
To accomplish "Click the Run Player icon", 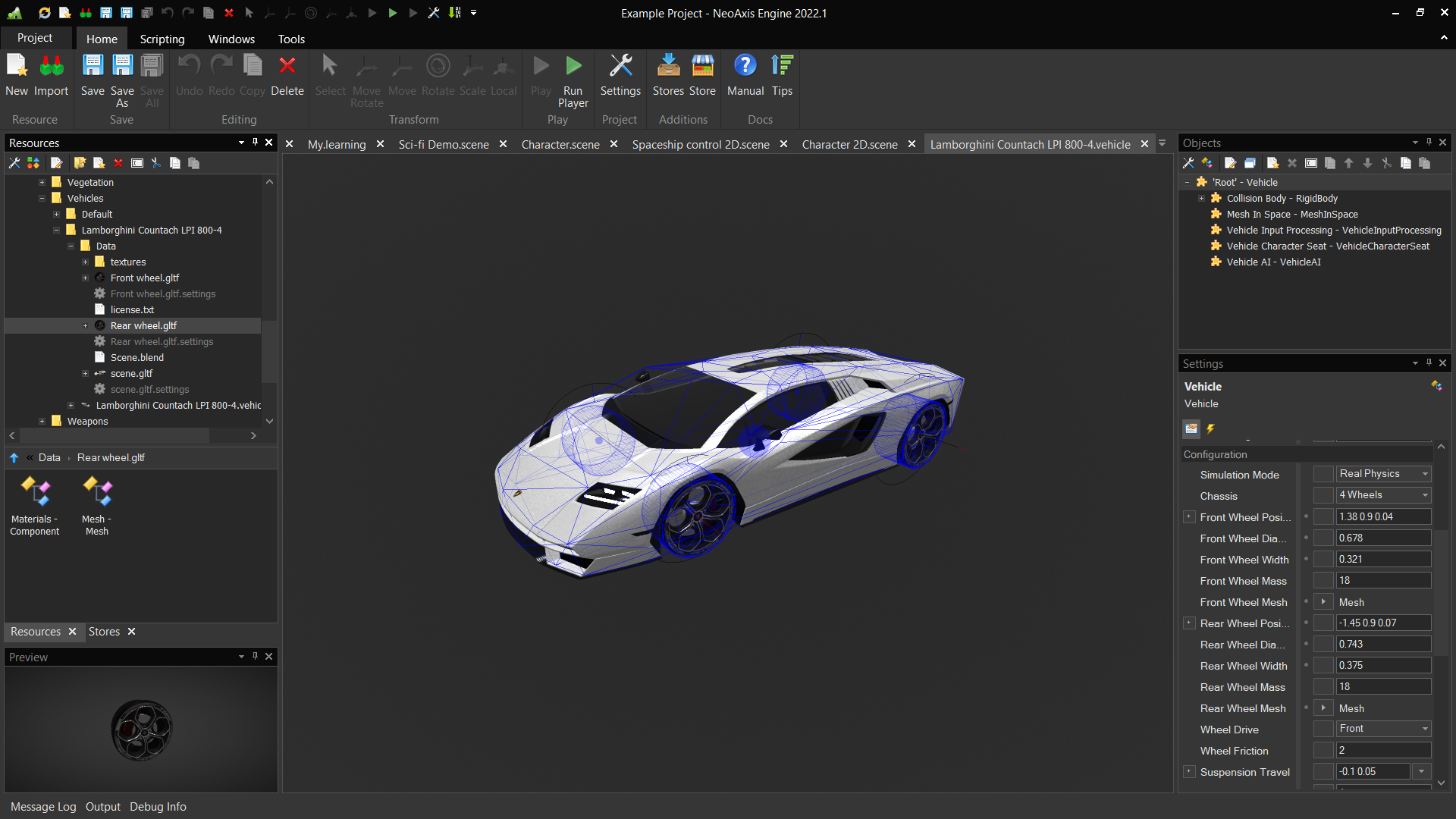I will pyautogui.click(x=573, y=67).
